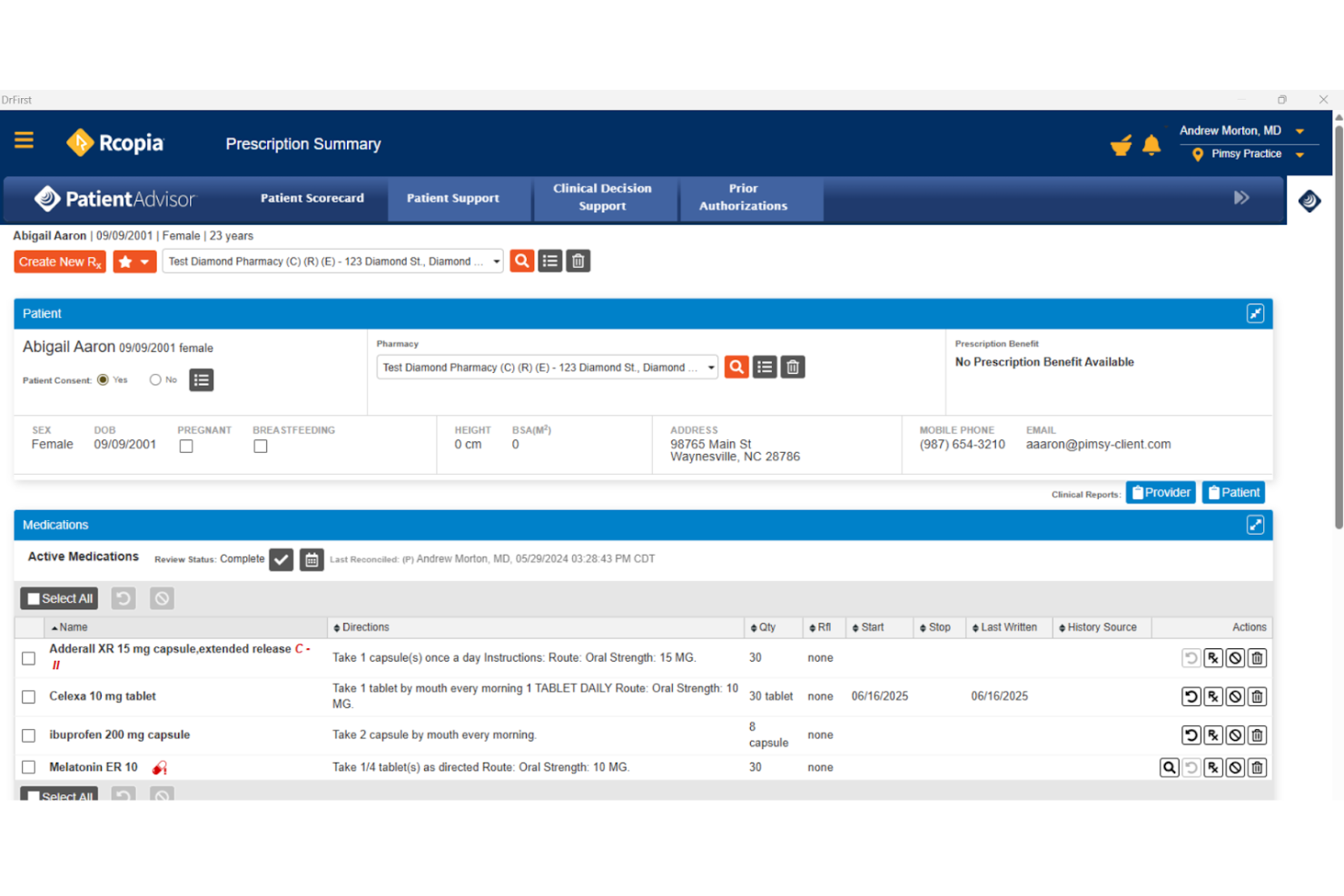This screenshot has width=1344, height=896.
Task: Open the Andrew Morton, MD user dropdown
Action: [1300, 132]
